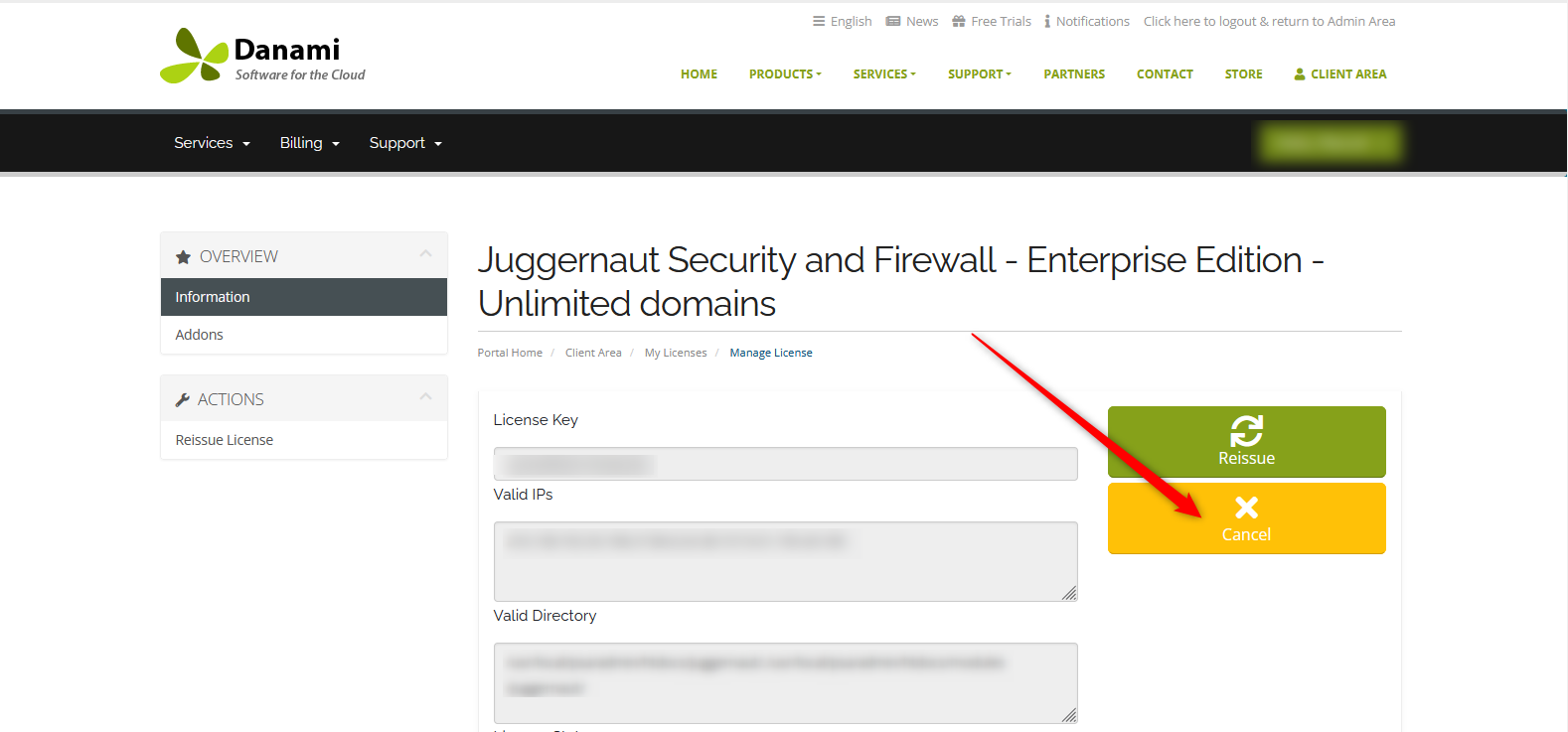Click the Valid Directory text area
This screenshot has height=732, width=1568.
(x=786, y=683)
